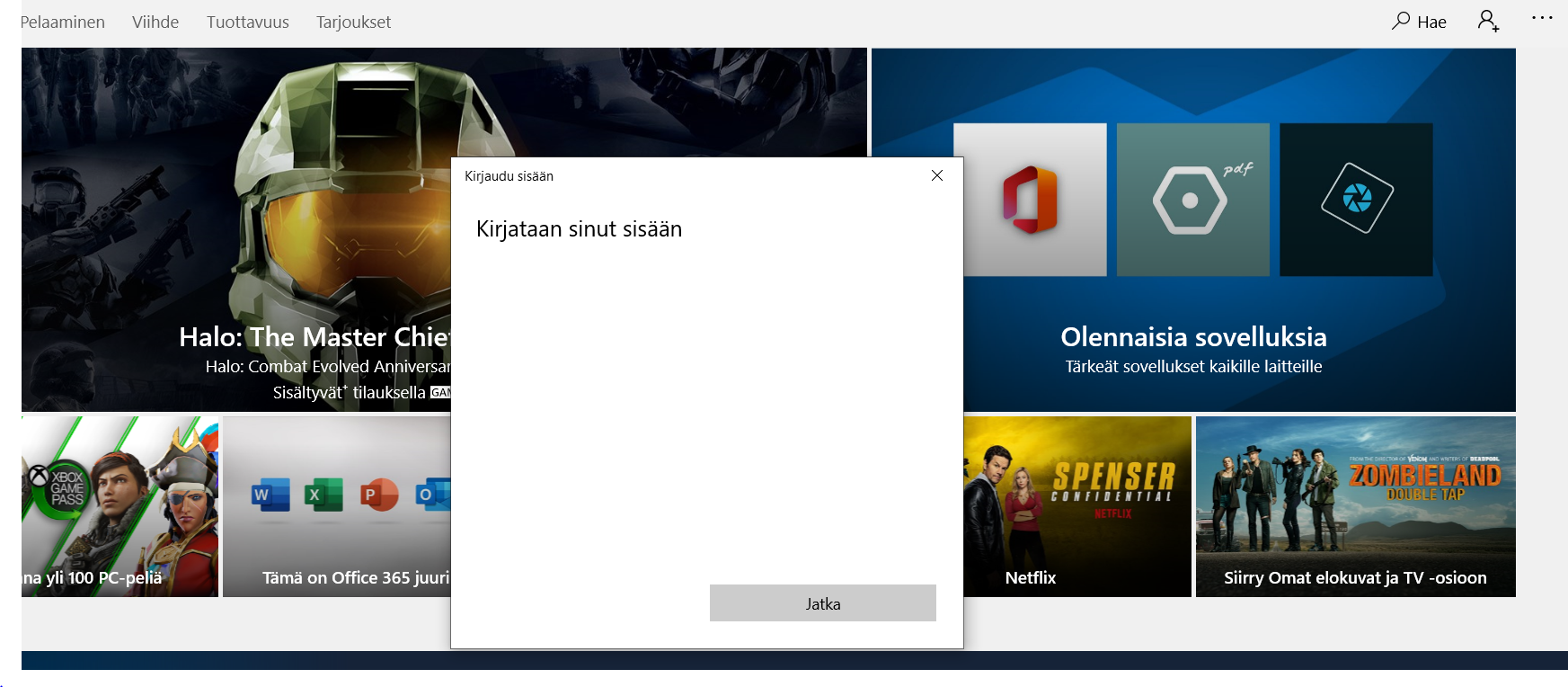
Task: Open the Pelaaminen tab
Action: (63, 22)
